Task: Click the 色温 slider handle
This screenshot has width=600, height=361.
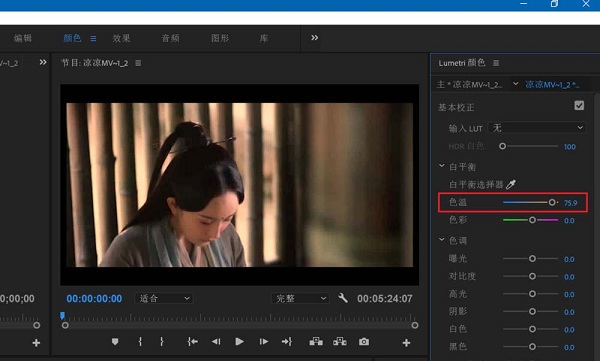Action: point(552,202)
